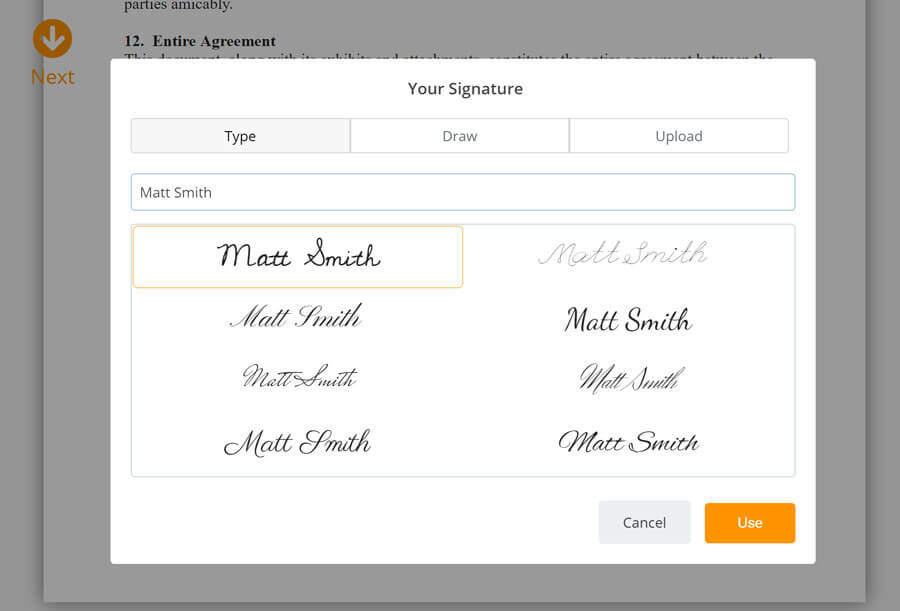The image size is (900, 611).
Task: Click the orange Use button
Action: 750,523
